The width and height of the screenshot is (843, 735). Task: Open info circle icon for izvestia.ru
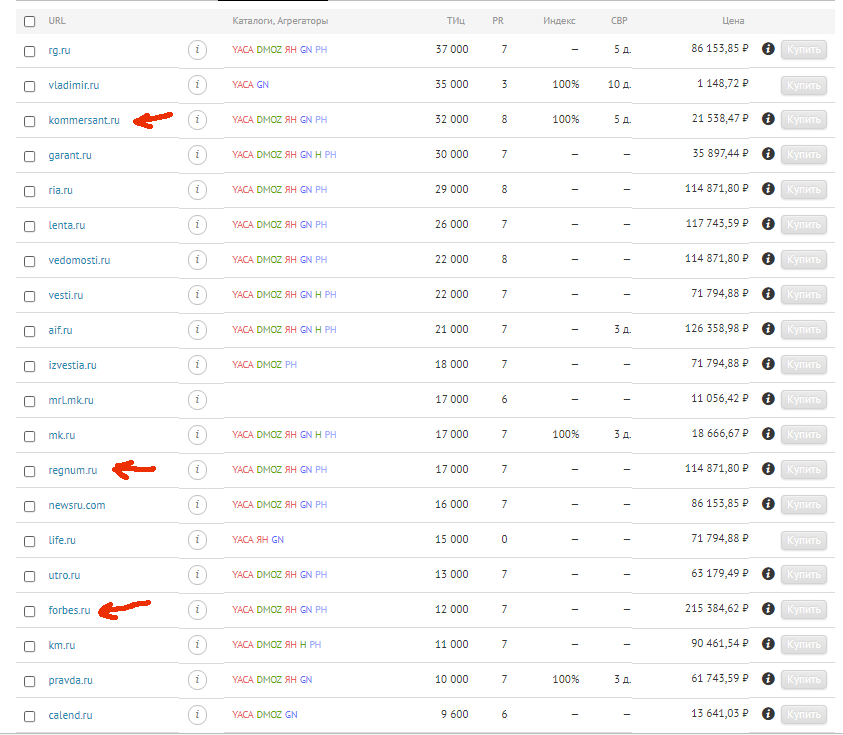pyautogui.click(x=197, y=365)
